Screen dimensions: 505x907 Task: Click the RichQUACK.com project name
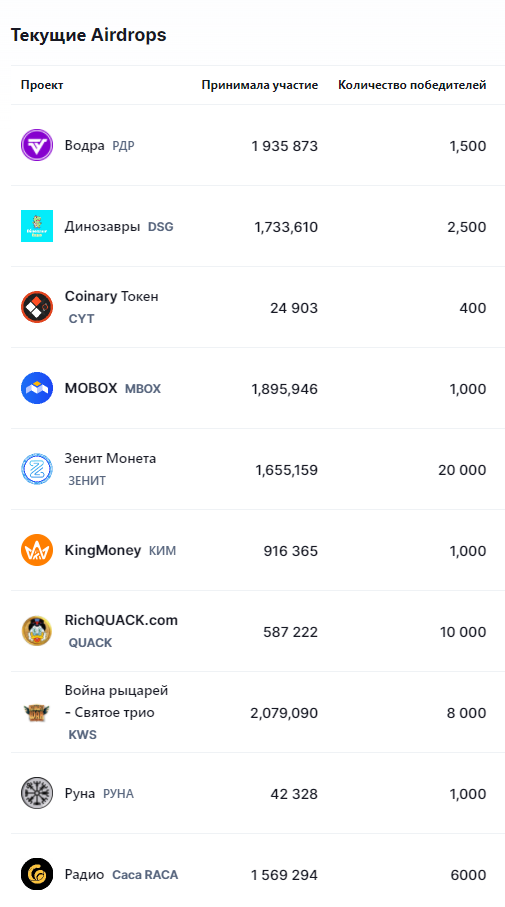[121, 620]
